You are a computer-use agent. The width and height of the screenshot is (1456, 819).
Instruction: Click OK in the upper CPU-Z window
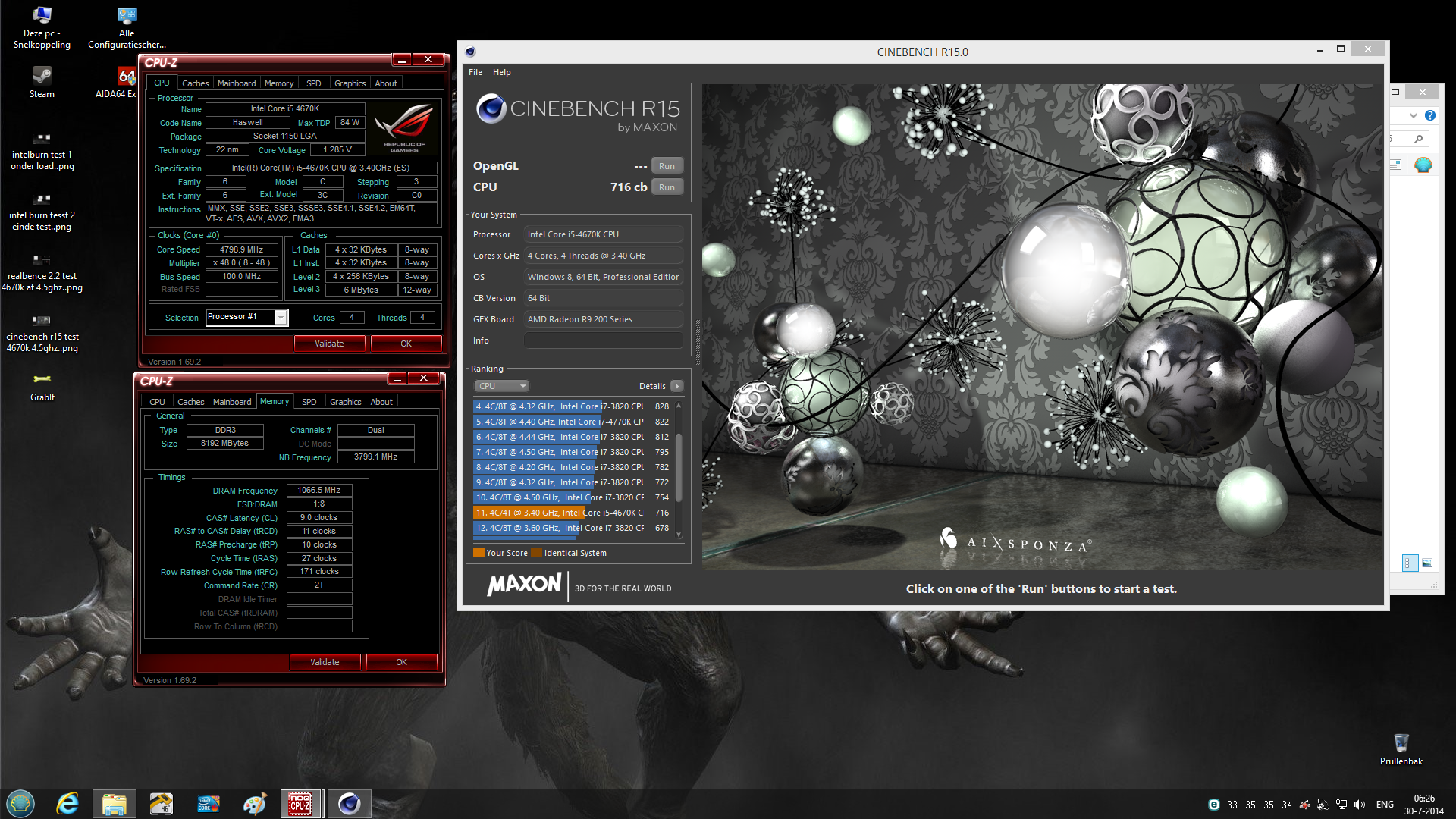tap(406, 344)
